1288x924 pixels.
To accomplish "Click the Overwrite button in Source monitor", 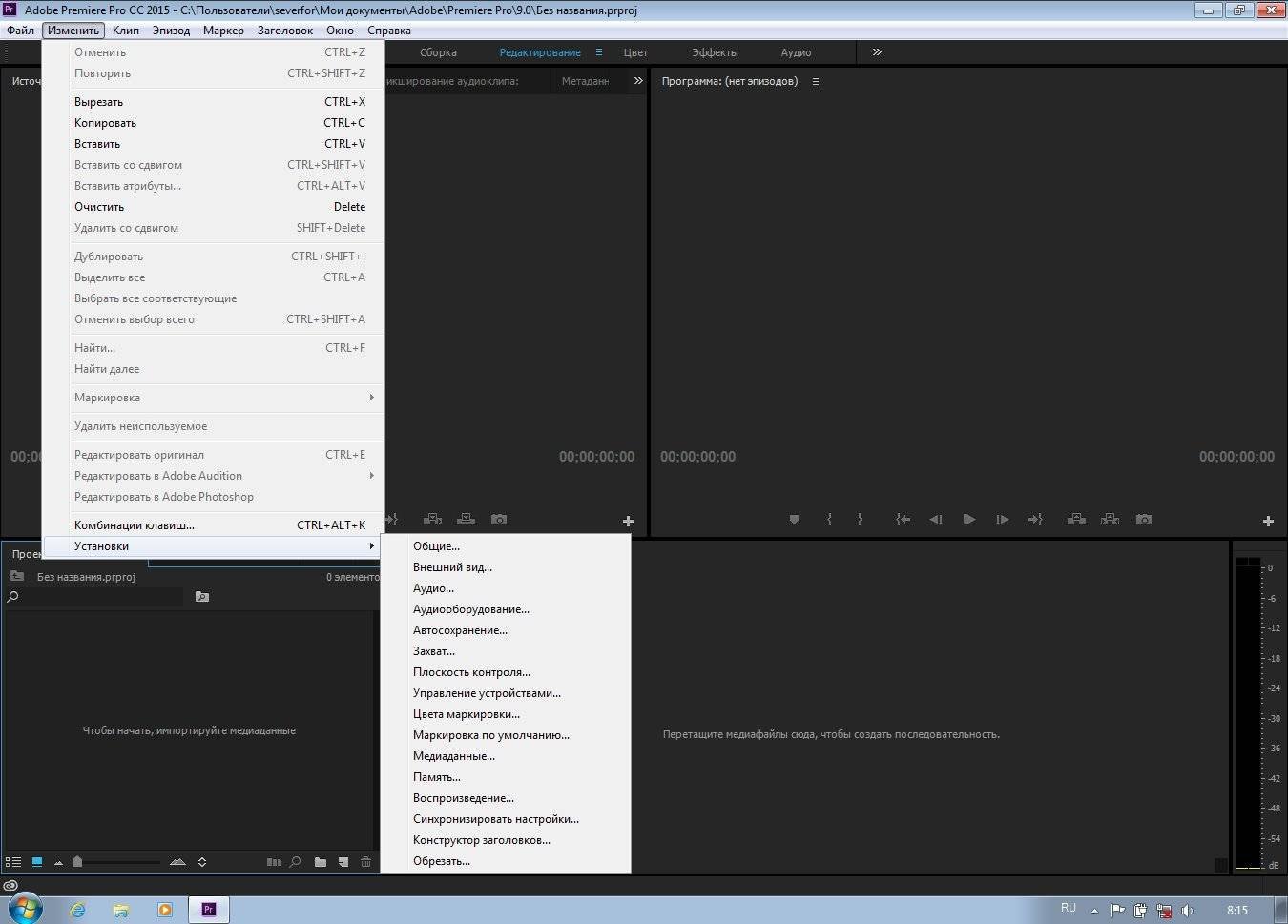I will point(466,520).
